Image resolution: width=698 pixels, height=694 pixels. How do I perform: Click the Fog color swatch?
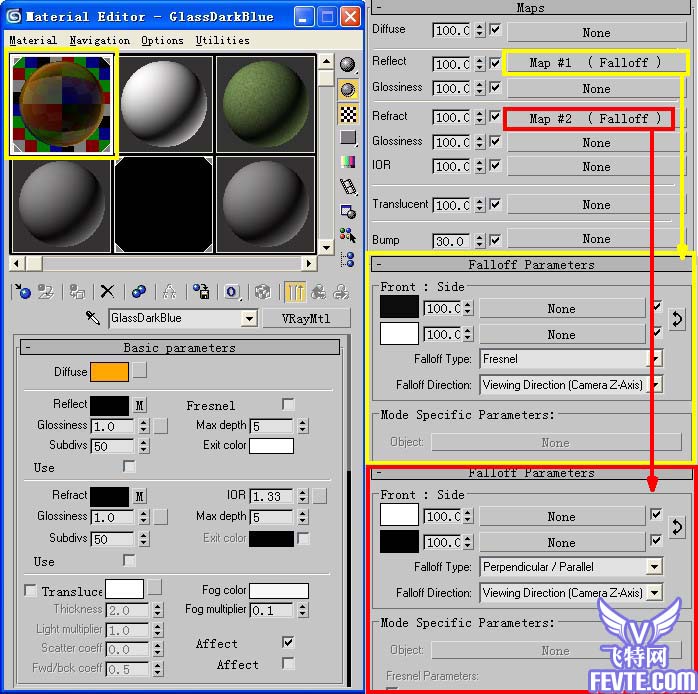click(279, 591)
